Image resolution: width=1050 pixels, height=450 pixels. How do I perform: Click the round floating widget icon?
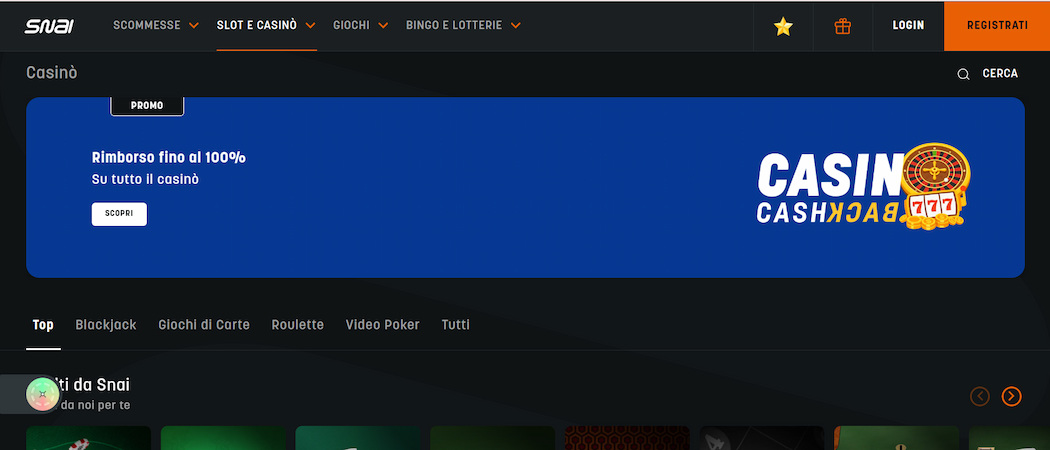point(42,394)
